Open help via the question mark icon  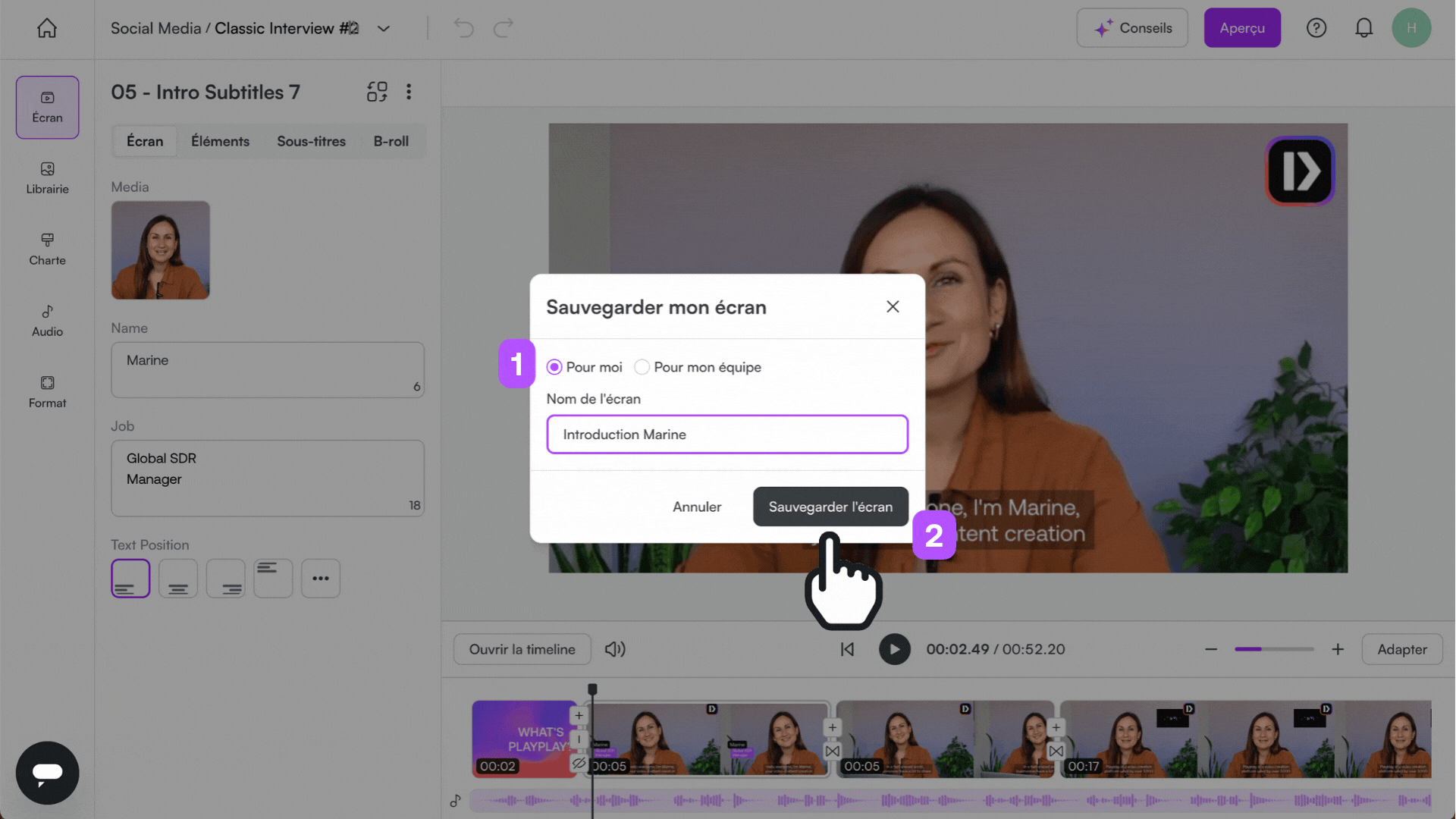1316,27
